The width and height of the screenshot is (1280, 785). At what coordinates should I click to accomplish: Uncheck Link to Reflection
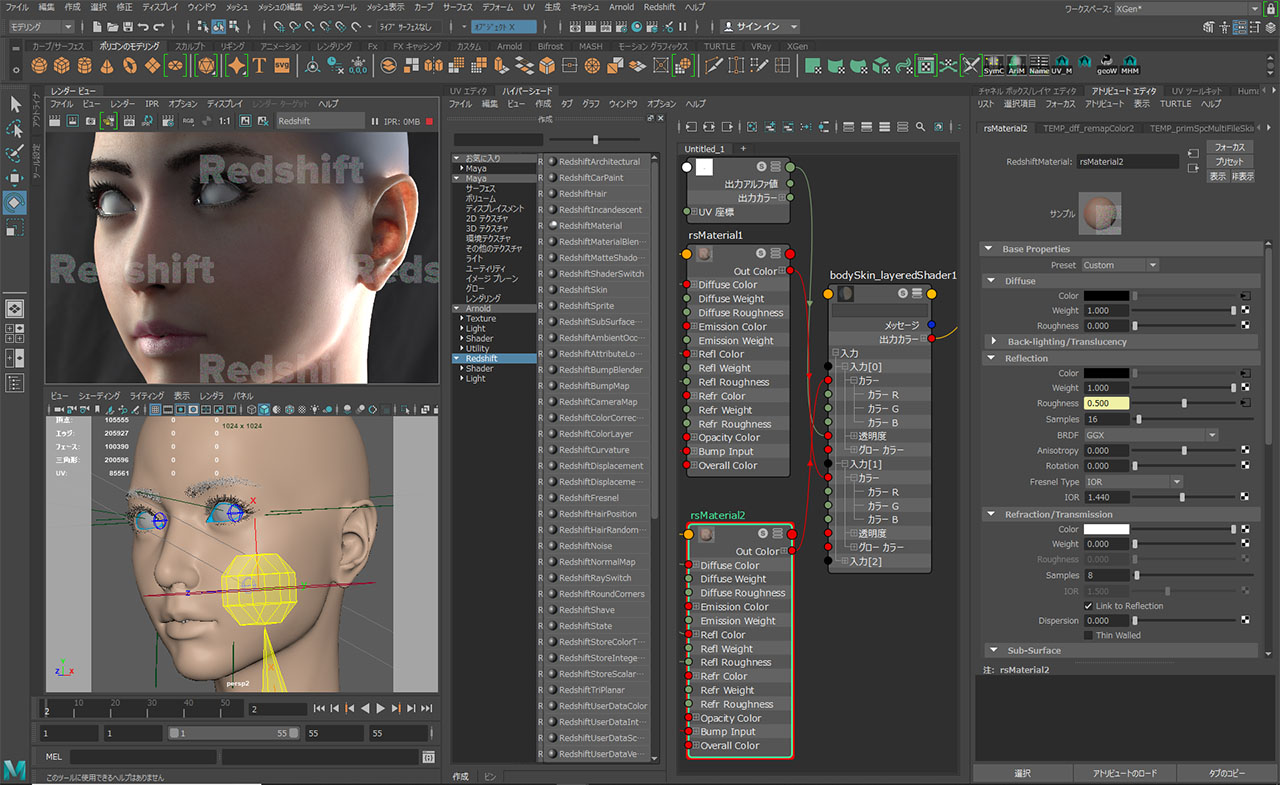(1088, 606)
